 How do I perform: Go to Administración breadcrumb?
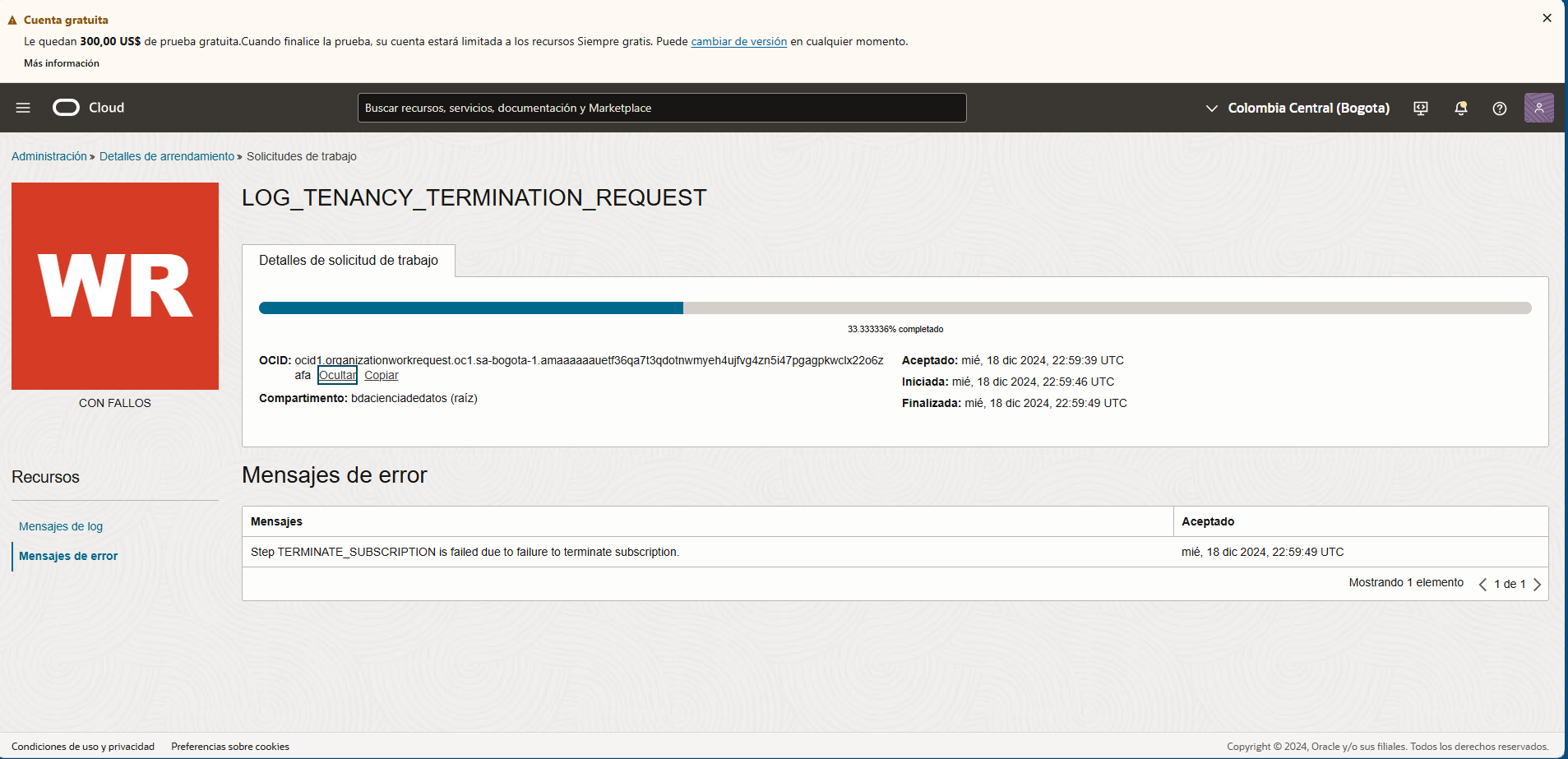coord(49,156)
